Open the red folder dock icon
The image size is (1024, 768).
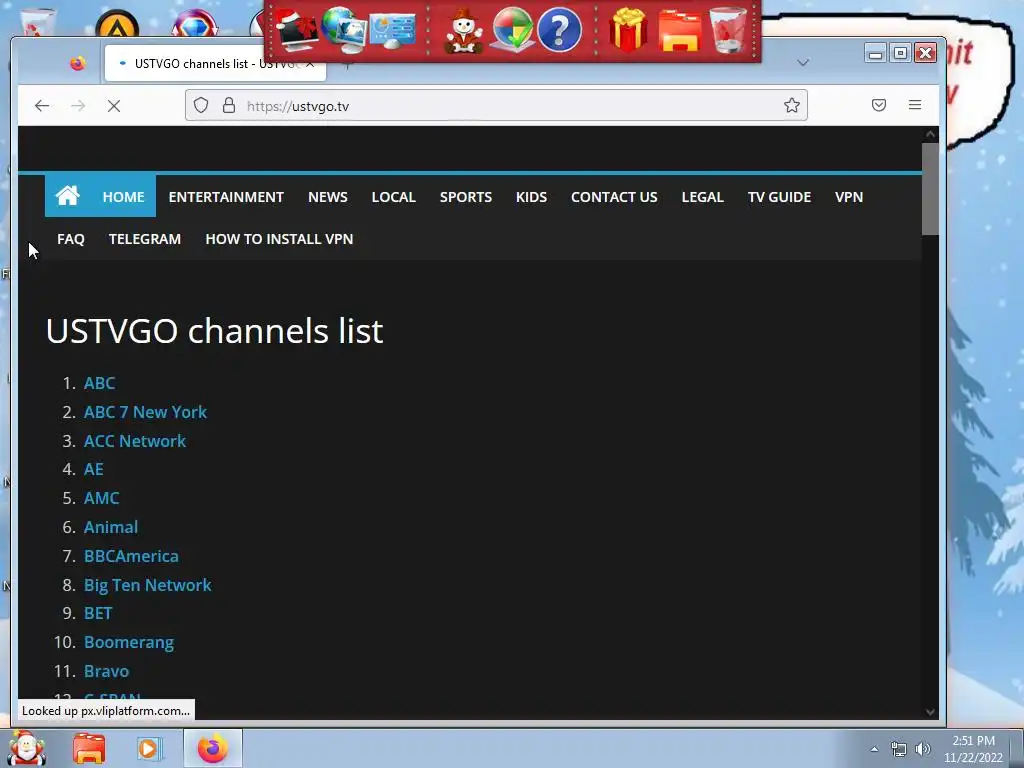point(680,31)
